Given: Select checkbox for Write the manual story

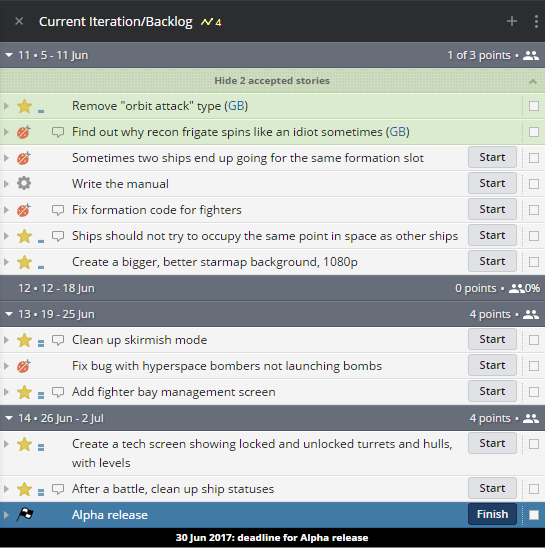Looking at the screenshot, I should (x=534, y=184).
